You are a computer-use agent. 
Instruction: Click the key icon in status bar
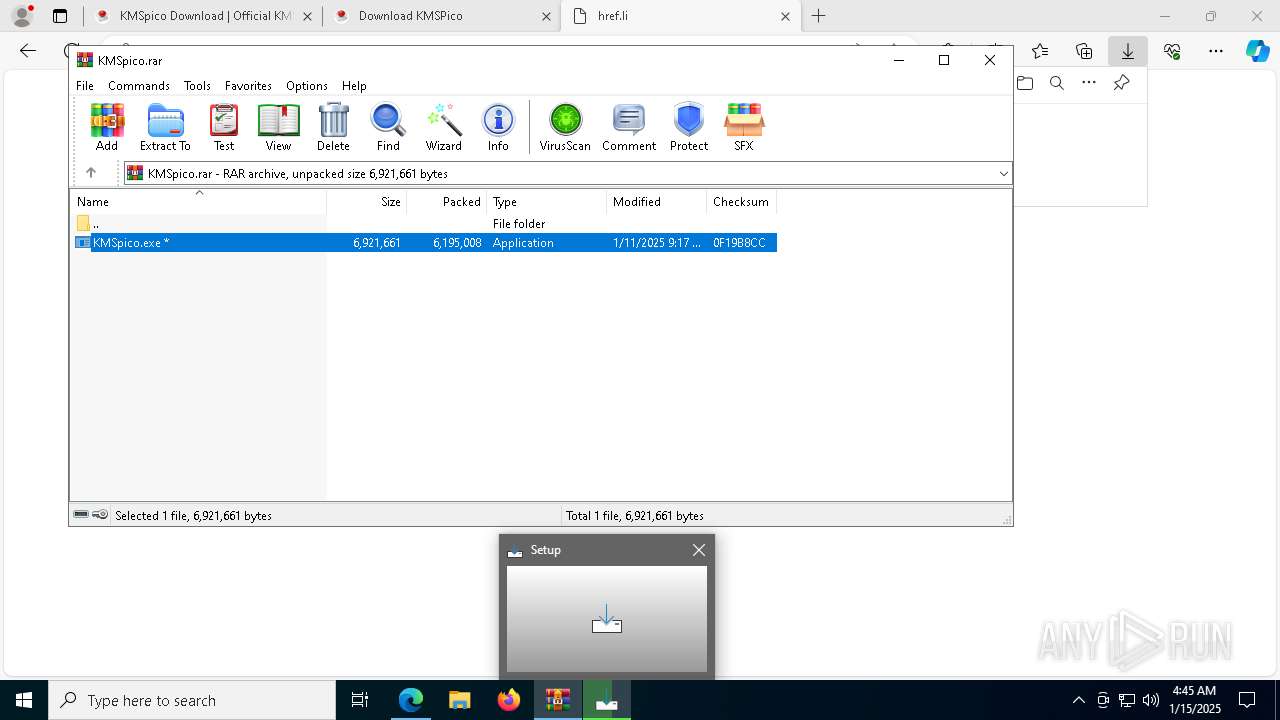pos(100,515)
